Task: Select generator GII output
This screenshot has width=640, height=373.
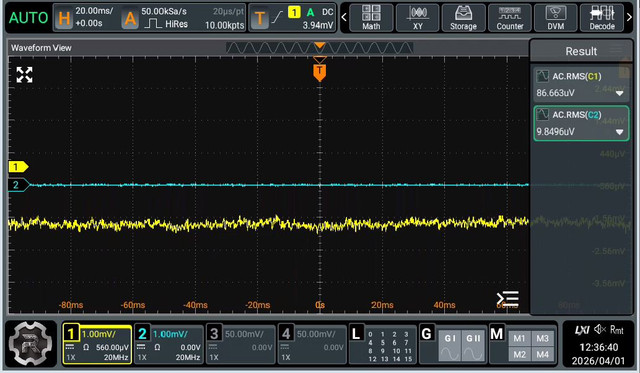Action: coord(473,346)
